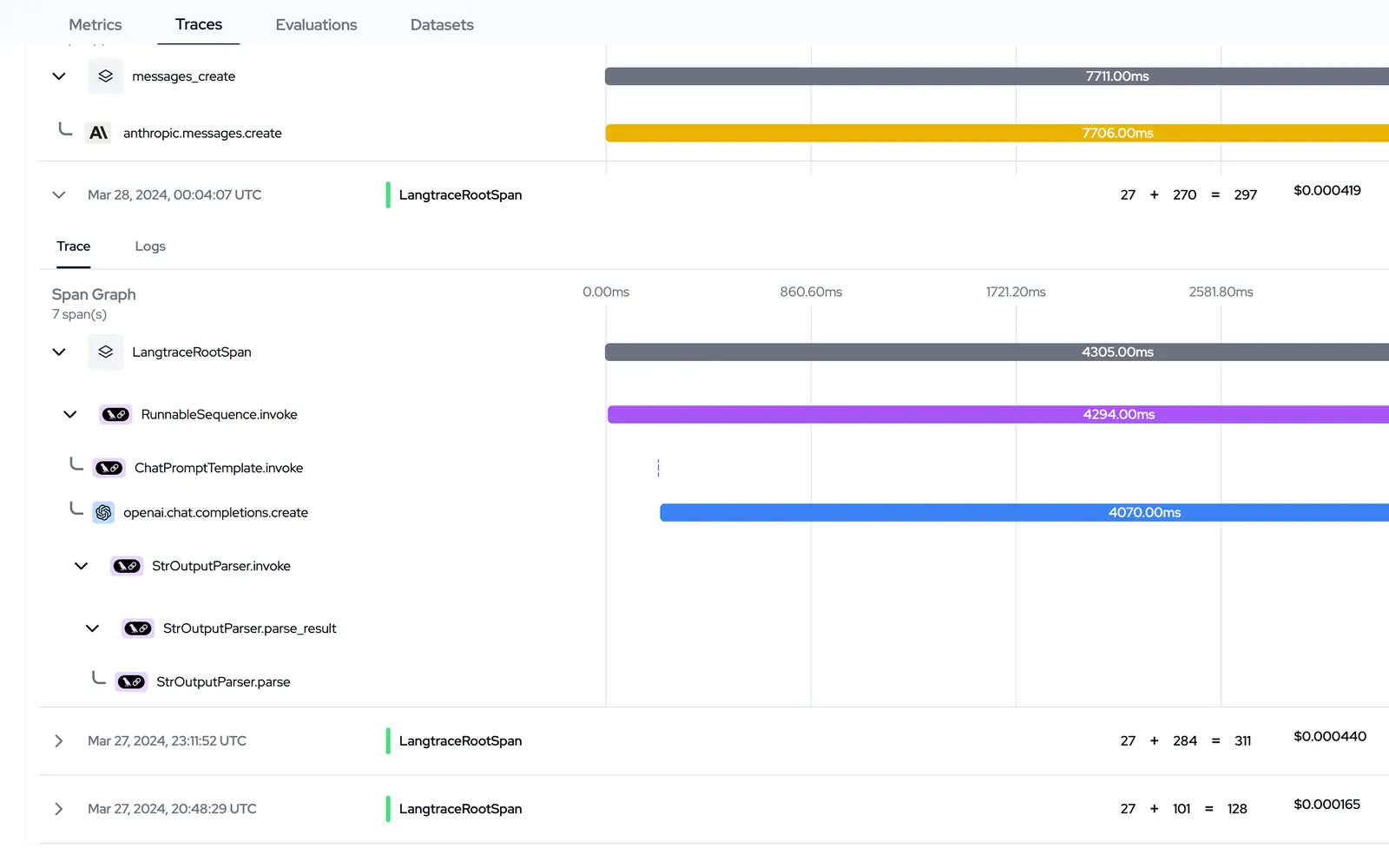Screen dimensions: 1389x868
Task: Click the 860.60ms timeline axis label
Action: click(811, 293)
